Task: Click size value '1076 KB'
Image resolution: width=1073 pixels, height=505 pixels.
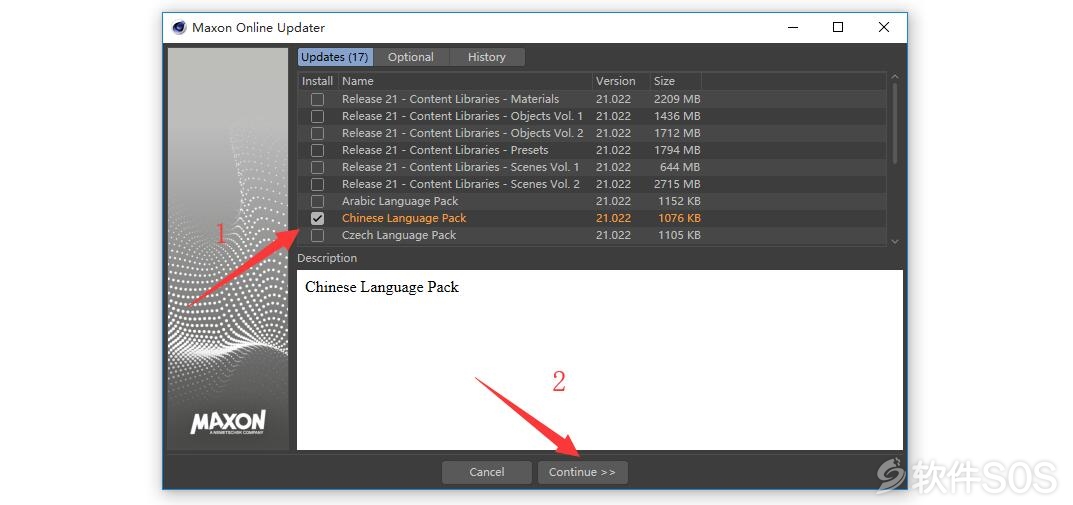Action: [x=679, y=218]
